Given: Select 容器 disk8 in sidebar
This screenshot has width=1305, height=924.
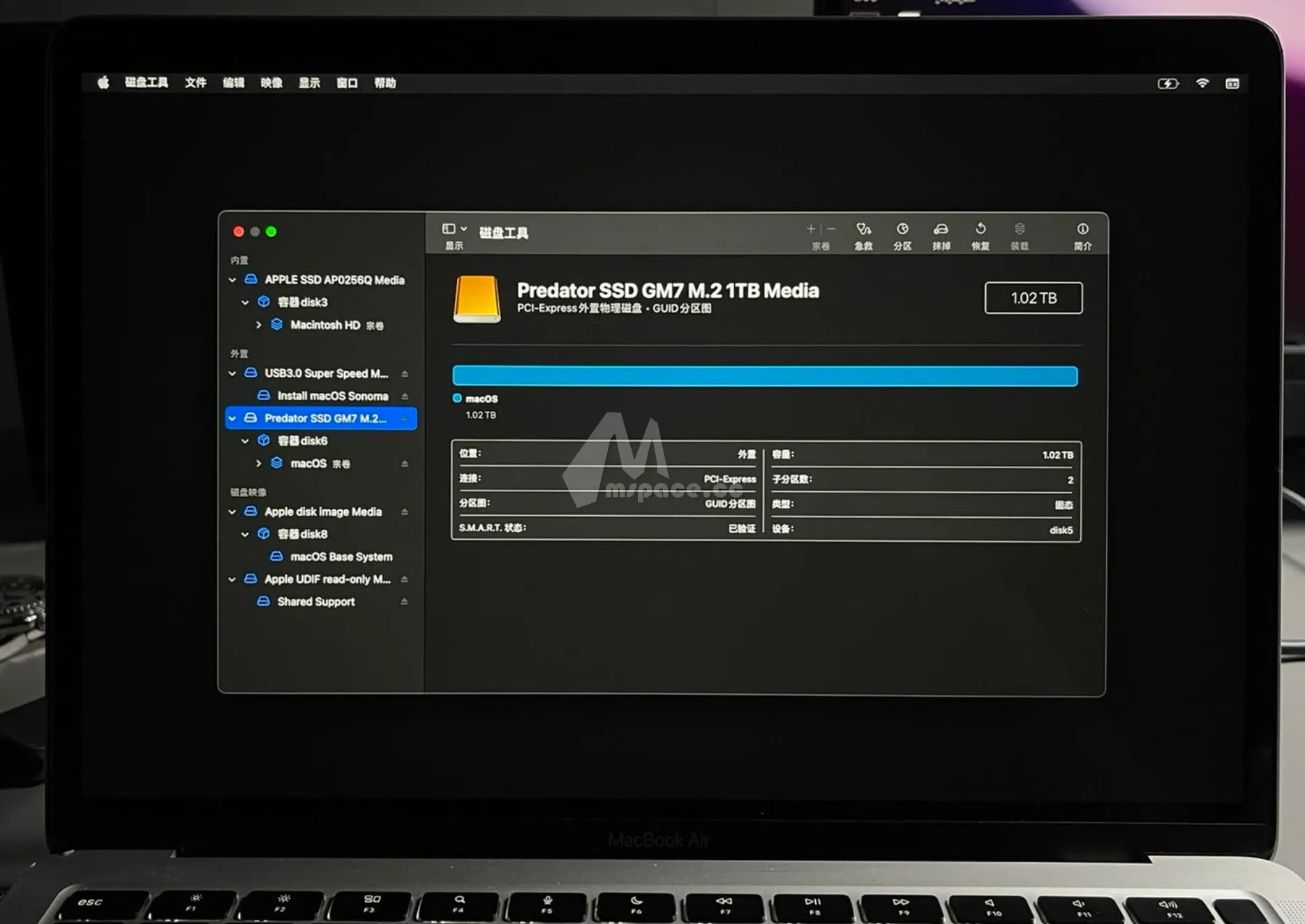Looking at the screenshot, I should tap(302, 535).
